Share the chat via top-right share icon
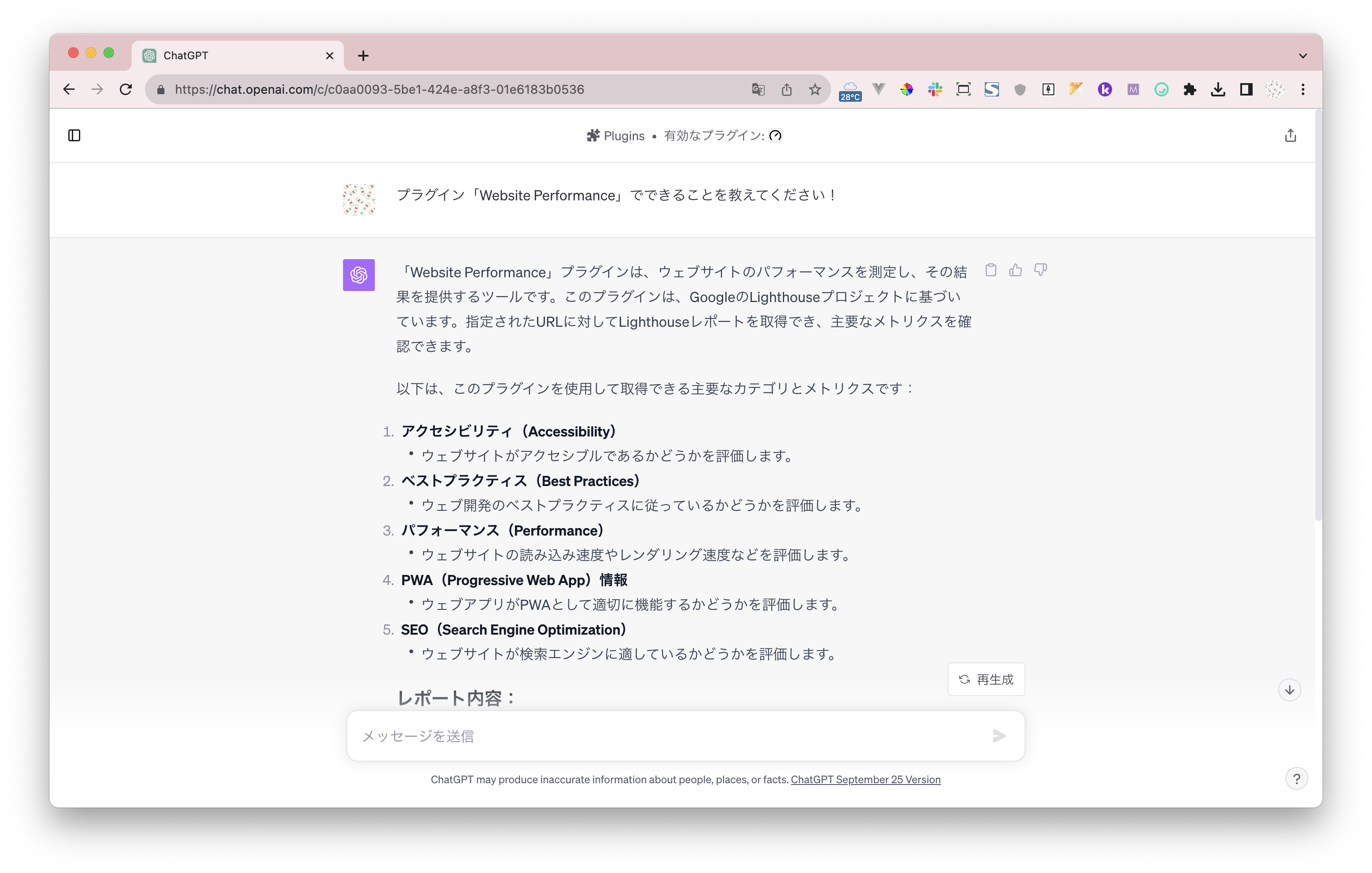The image size is (1372, 873). 1290,135
